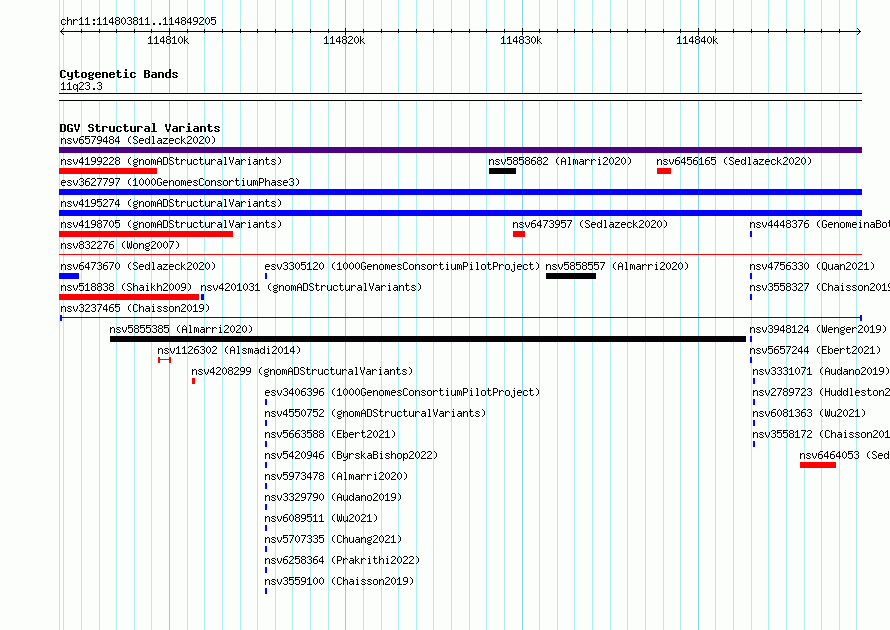Click the 114820k ruler position
The width and height of the screenshot is (890, 630).
point(345,40)
